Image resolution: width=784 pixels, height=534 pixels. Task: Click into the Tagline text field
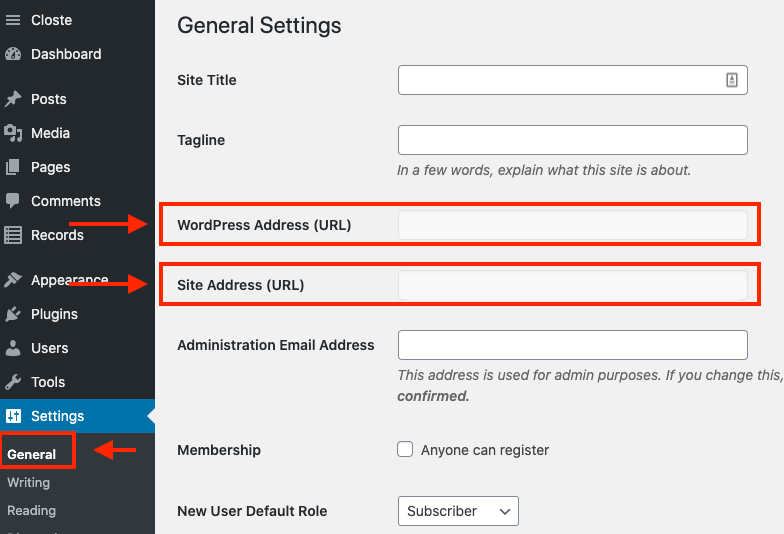(572, 140)
